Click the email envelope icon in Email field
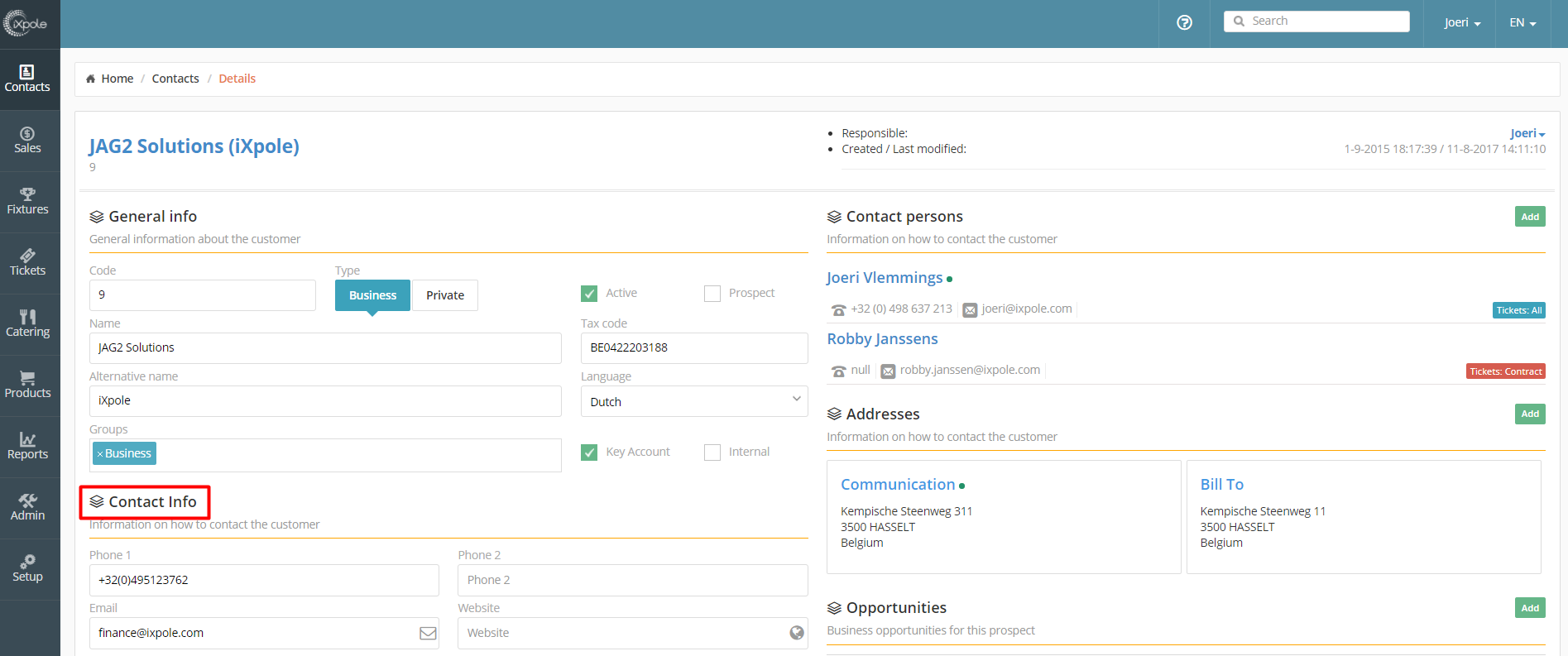 (428, 633)
